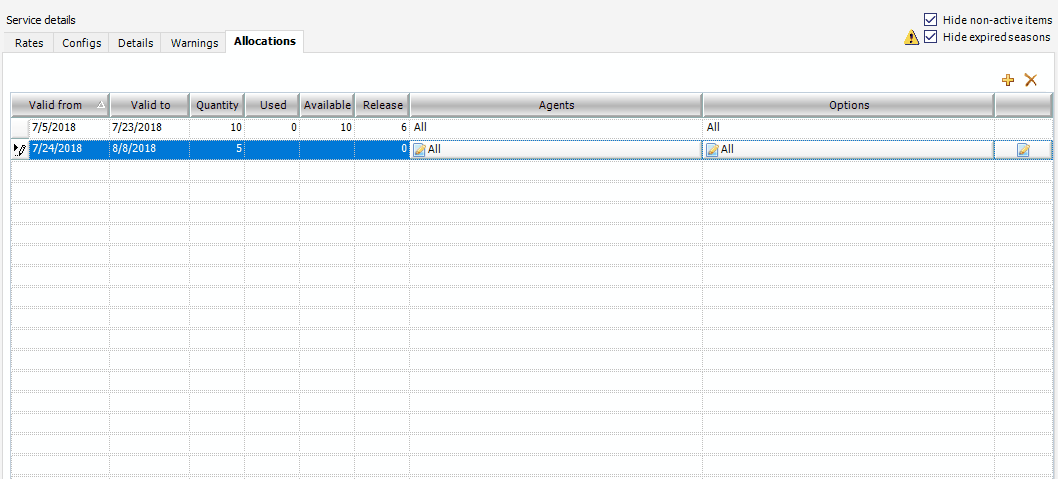Click edit icon in last column
The image size is (1058, 479).
click(x=1023, y=150)
